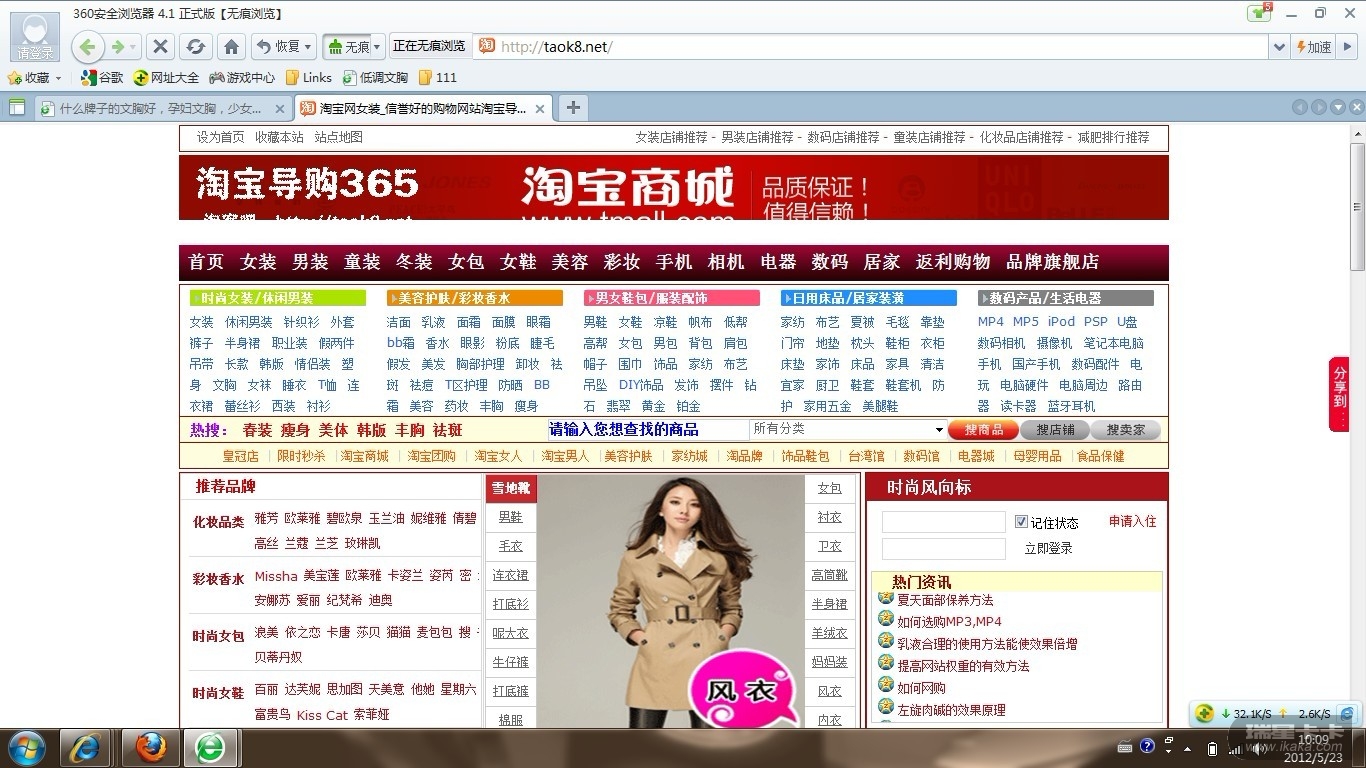Click the 分享到 side share tab
This screenshot has height=768, width=1366.
pyautogui.click(x=1339, y=395)
